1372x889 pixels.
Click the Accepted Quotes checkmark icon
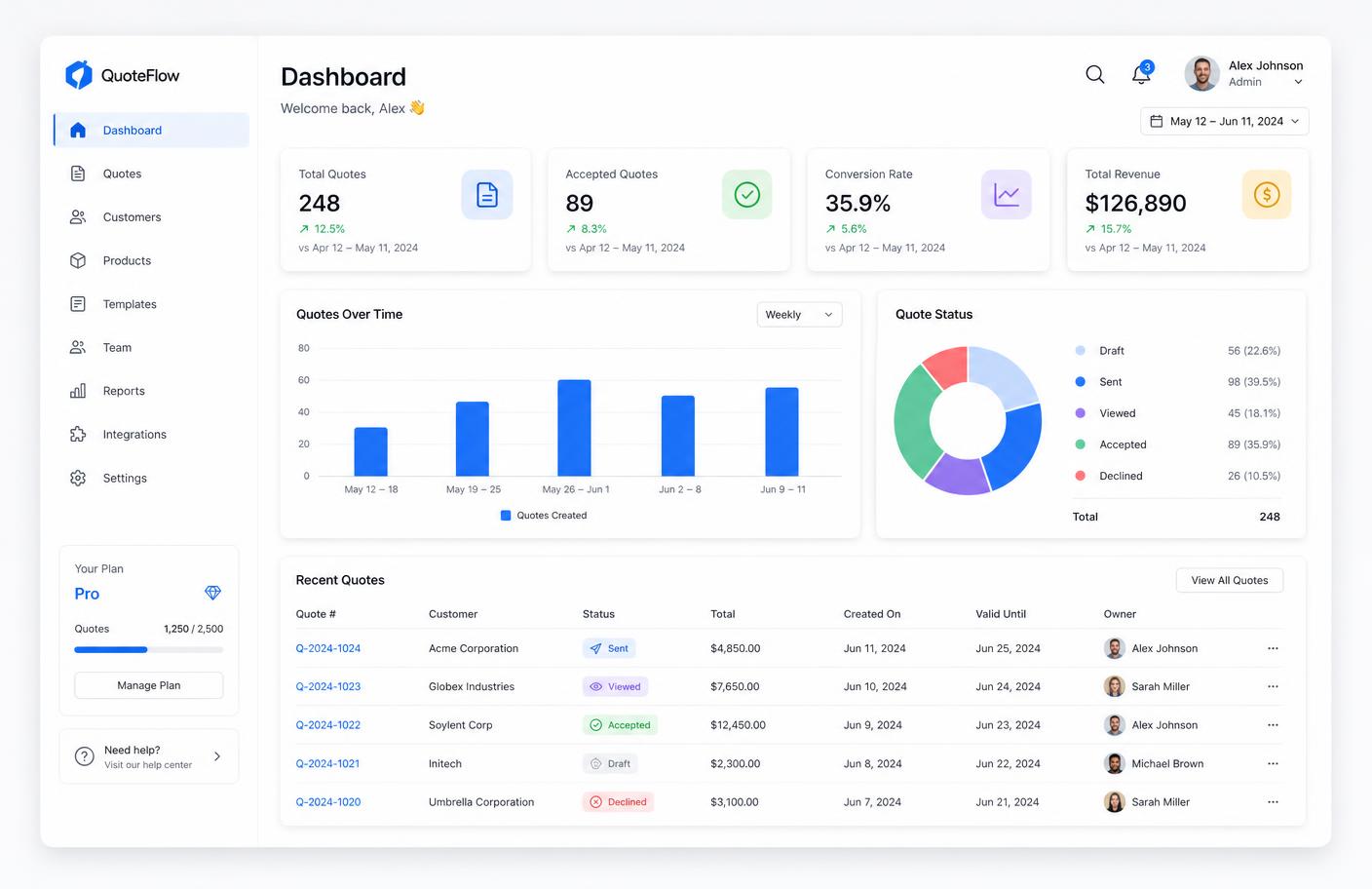[x=747, y=194]
